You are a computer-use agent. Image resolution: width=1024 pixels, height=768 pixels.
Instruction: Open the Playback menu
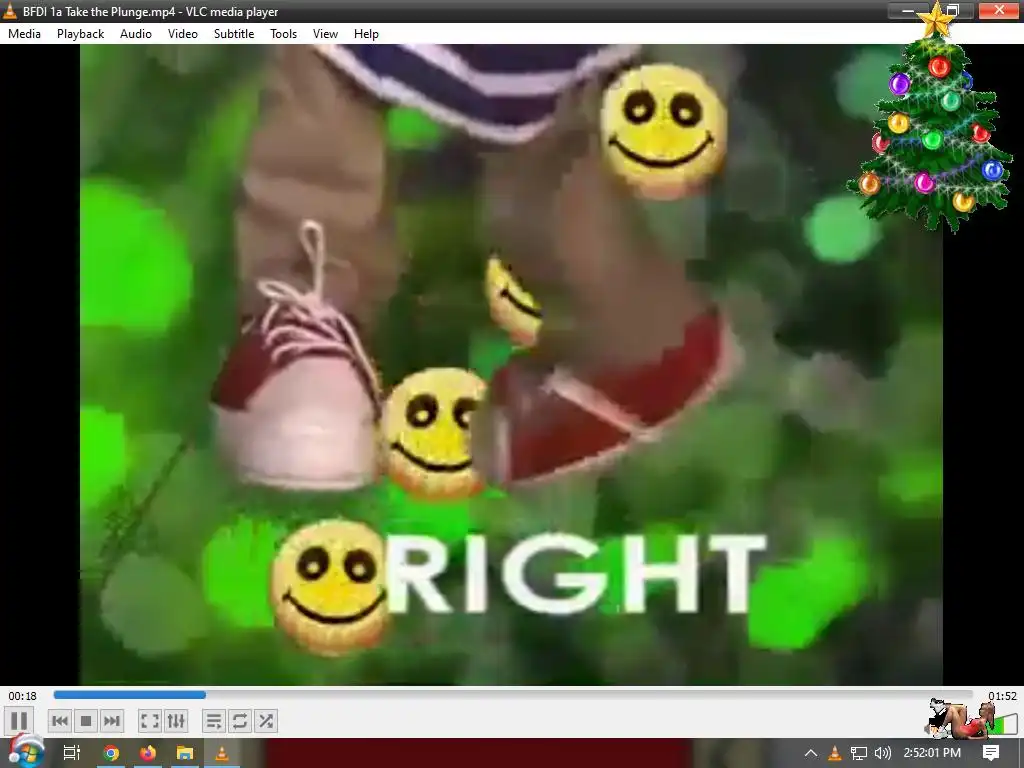click(x=80, y=34)
